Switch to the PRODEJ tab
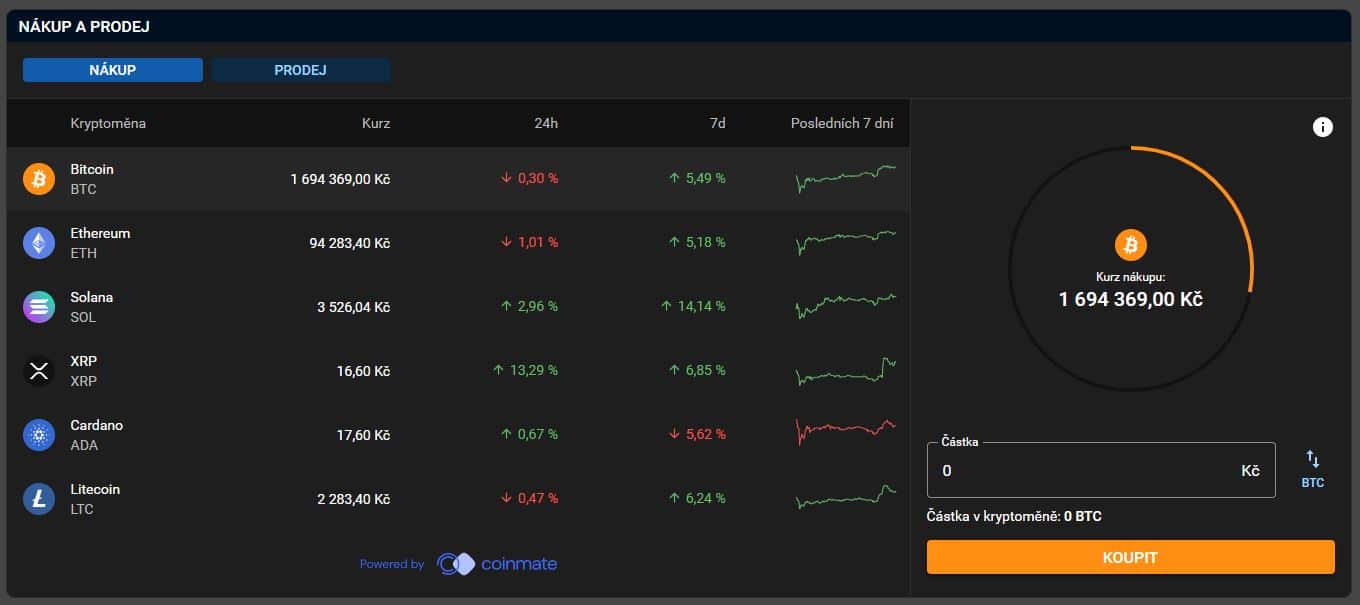1360x605 pixels. coord(301,70)
